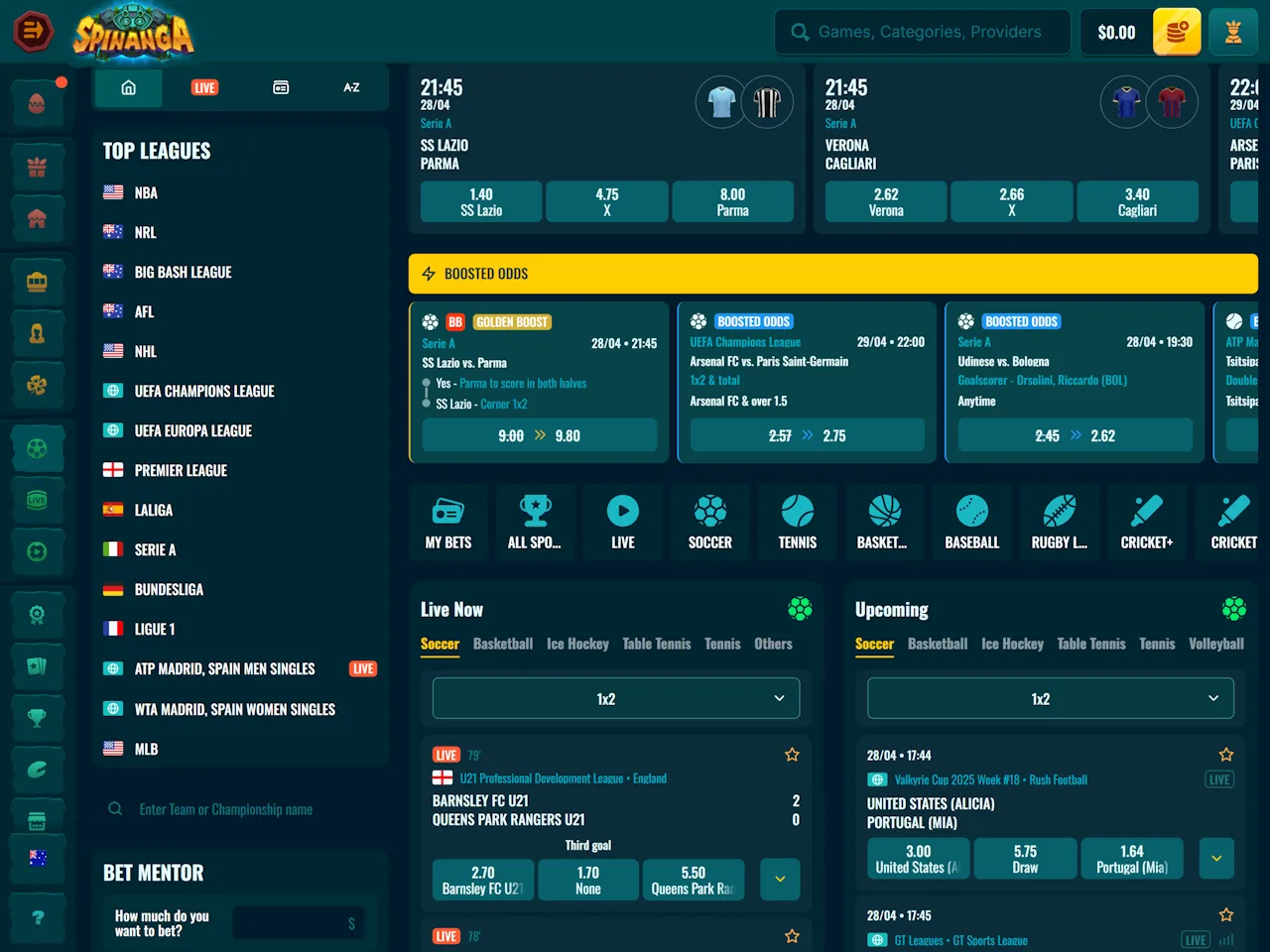Select the hut home icon in sidebar
Viewport: 1270px width, 952px height.
click(x=37, y=218)
